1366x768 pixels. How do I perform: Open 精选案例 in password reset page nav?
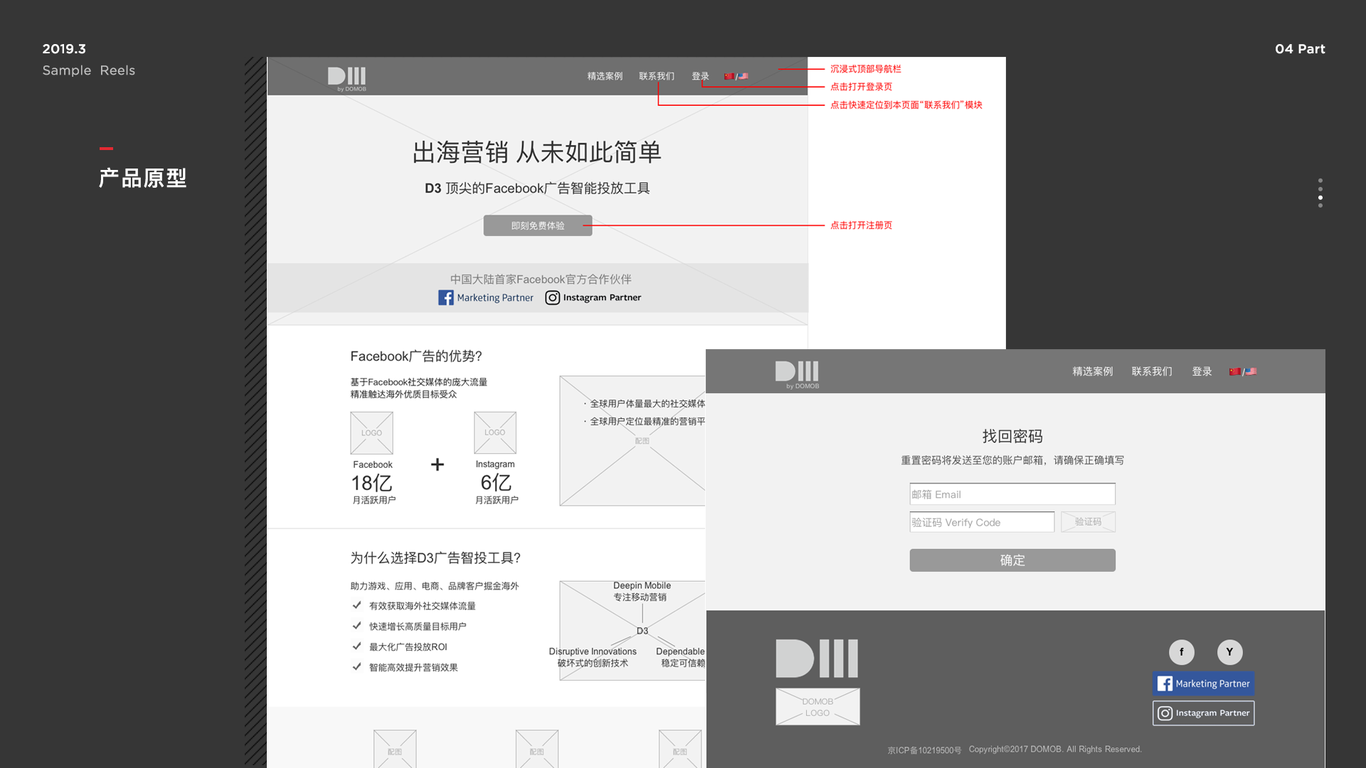click(1093, 371)
